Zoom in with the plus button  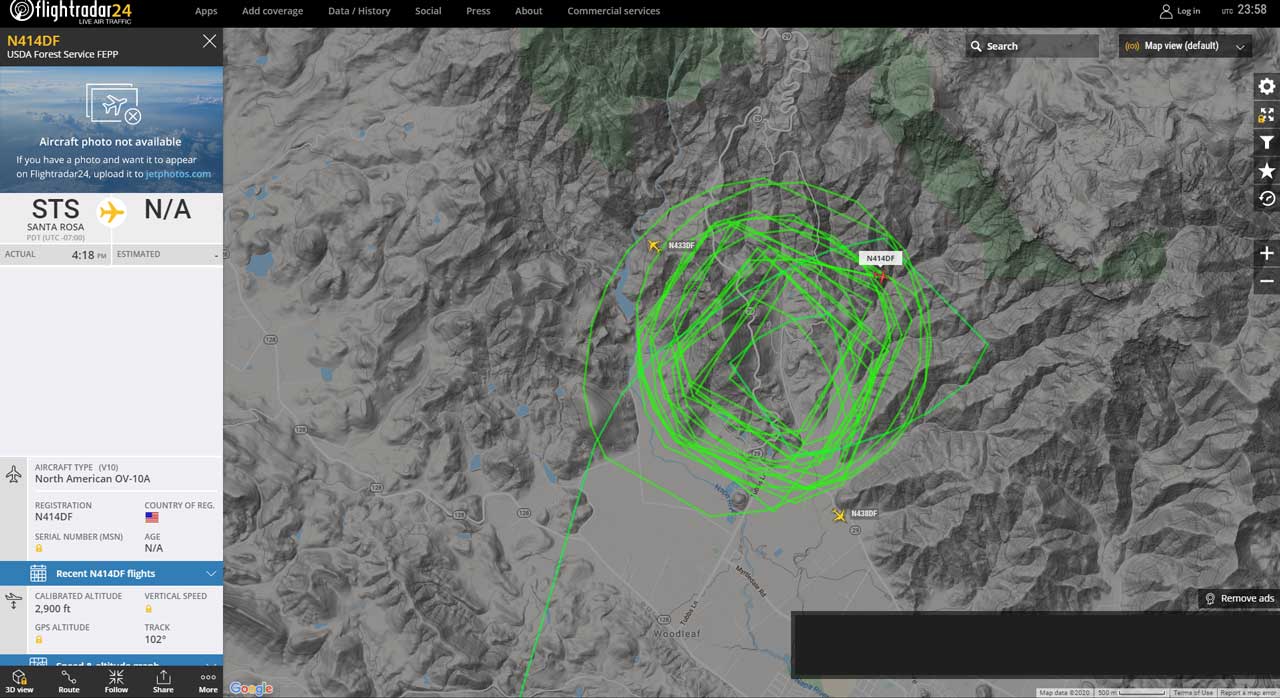click(1266, 253)
